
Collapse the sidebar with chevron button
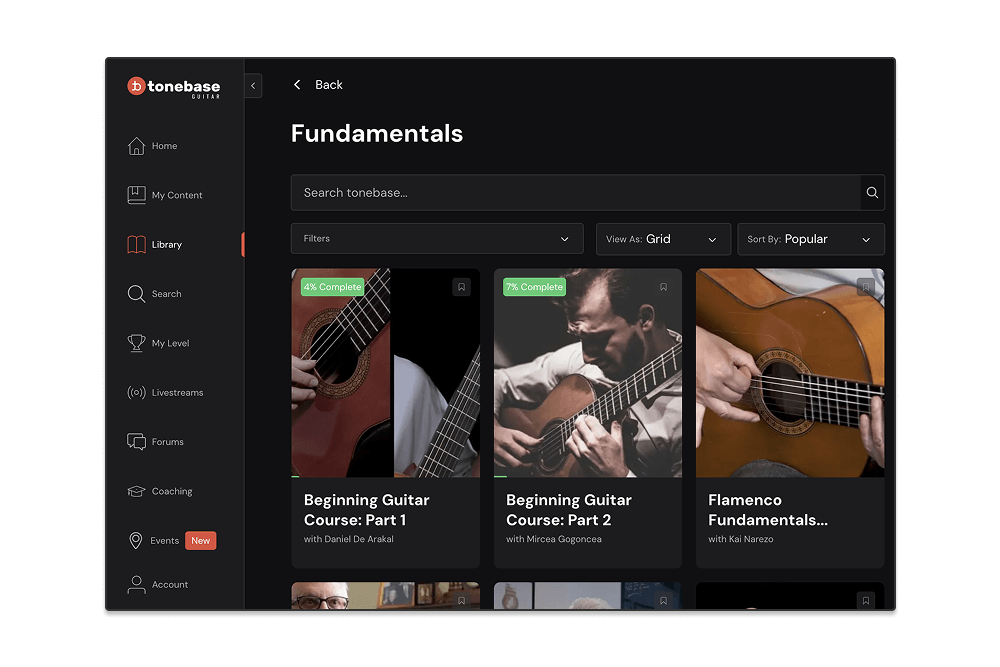point(253,85)
